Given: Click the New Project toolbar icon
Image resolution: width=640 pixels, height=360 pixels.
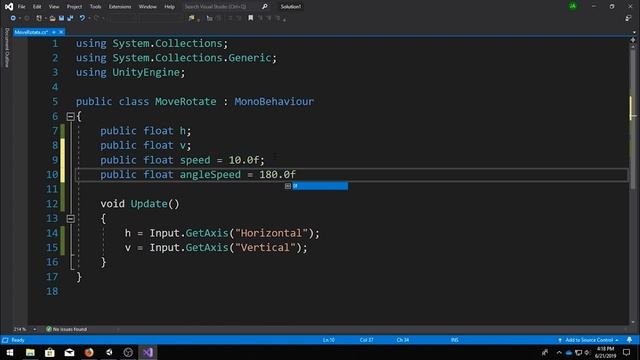Looking at the screenshot, I should [39, 18].
